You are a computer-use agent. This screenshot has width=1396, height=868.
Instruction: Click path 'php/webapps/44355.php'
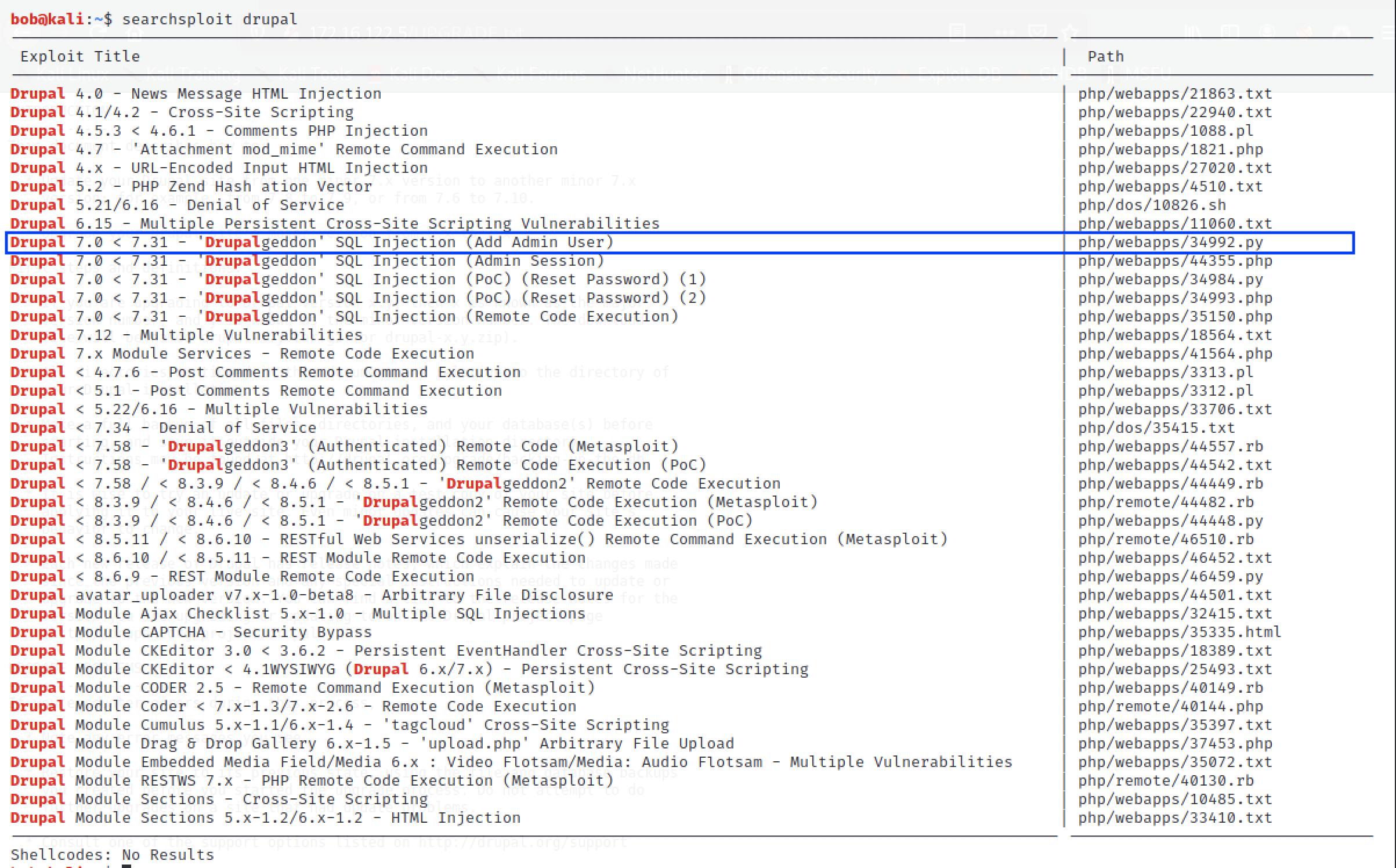pyautogui.click(x=1175, y=261)
